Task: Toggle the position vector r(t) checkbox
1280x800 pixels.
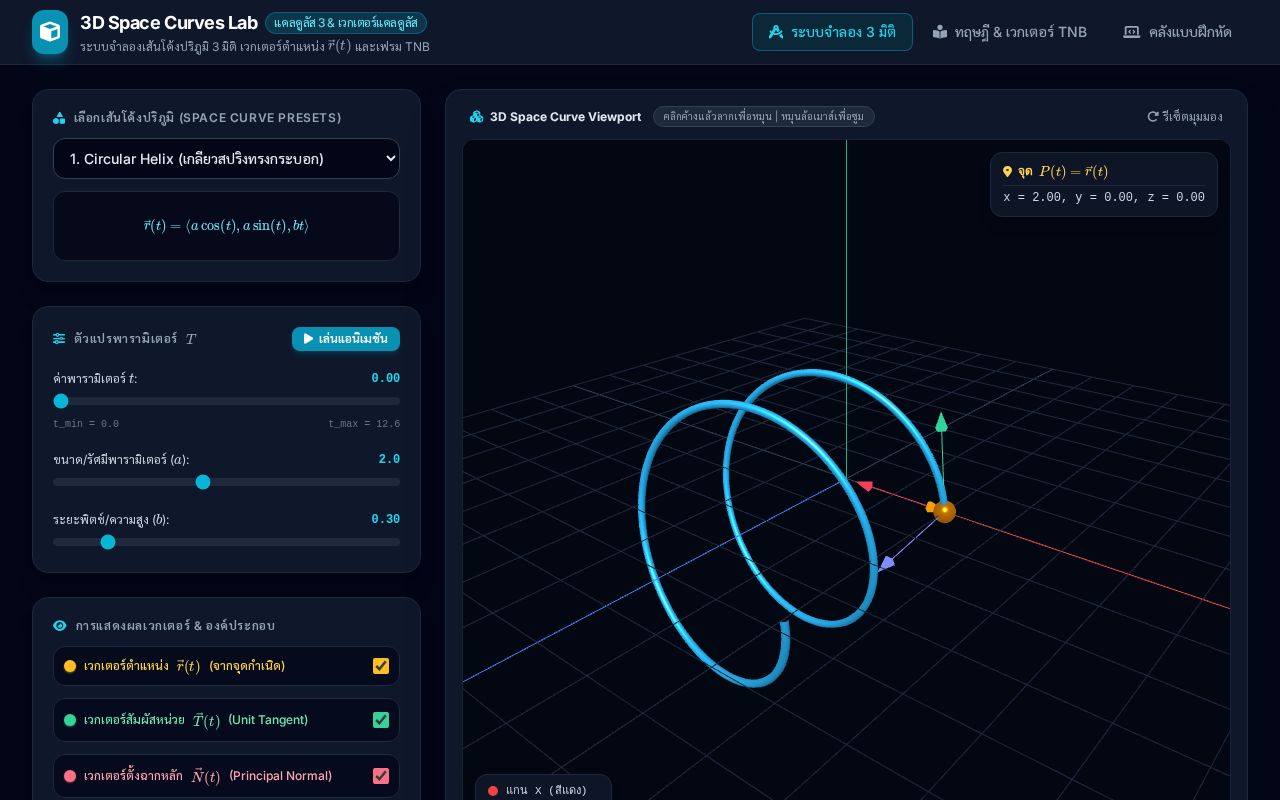Action: point(381,666)
